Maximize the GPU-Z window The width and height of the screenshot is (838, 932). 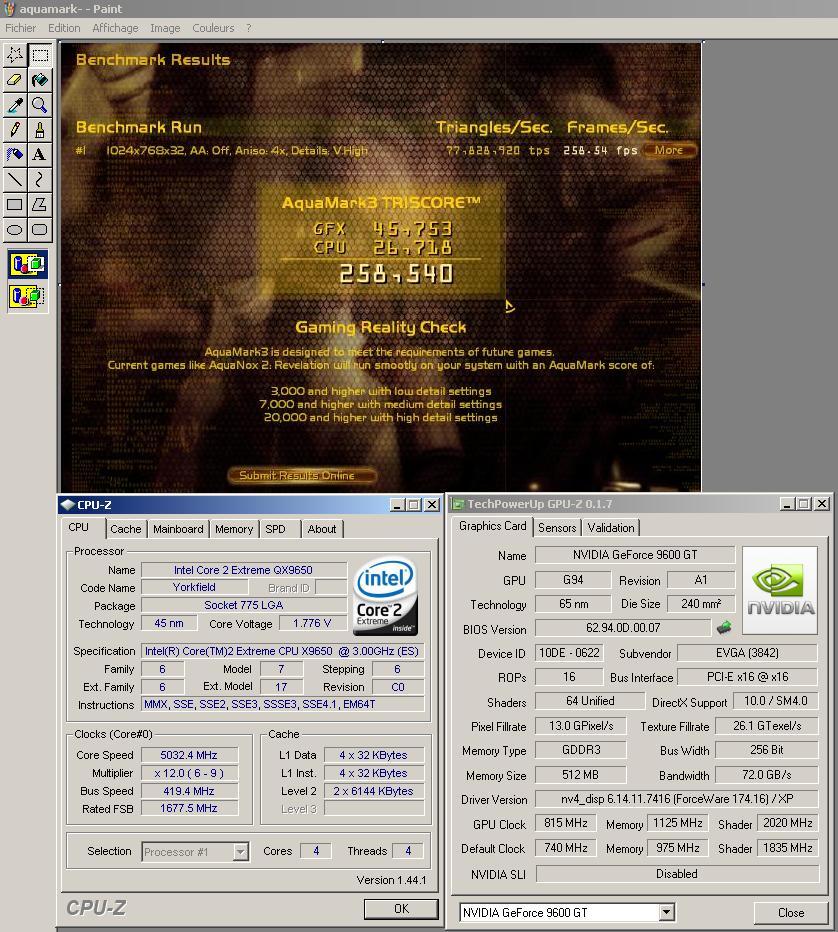point(804,504)
